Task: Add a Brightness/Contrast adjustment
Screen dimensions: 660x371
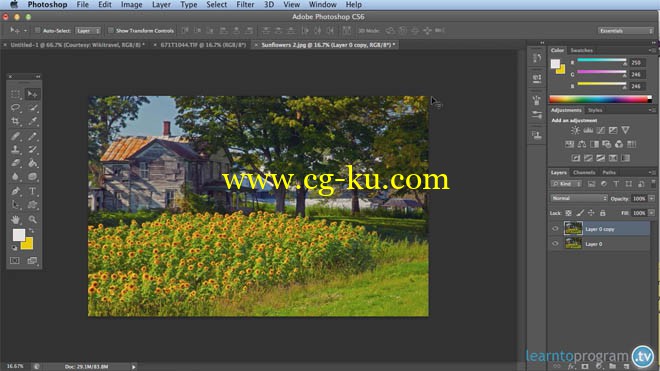Action: (x=575, y=131)
